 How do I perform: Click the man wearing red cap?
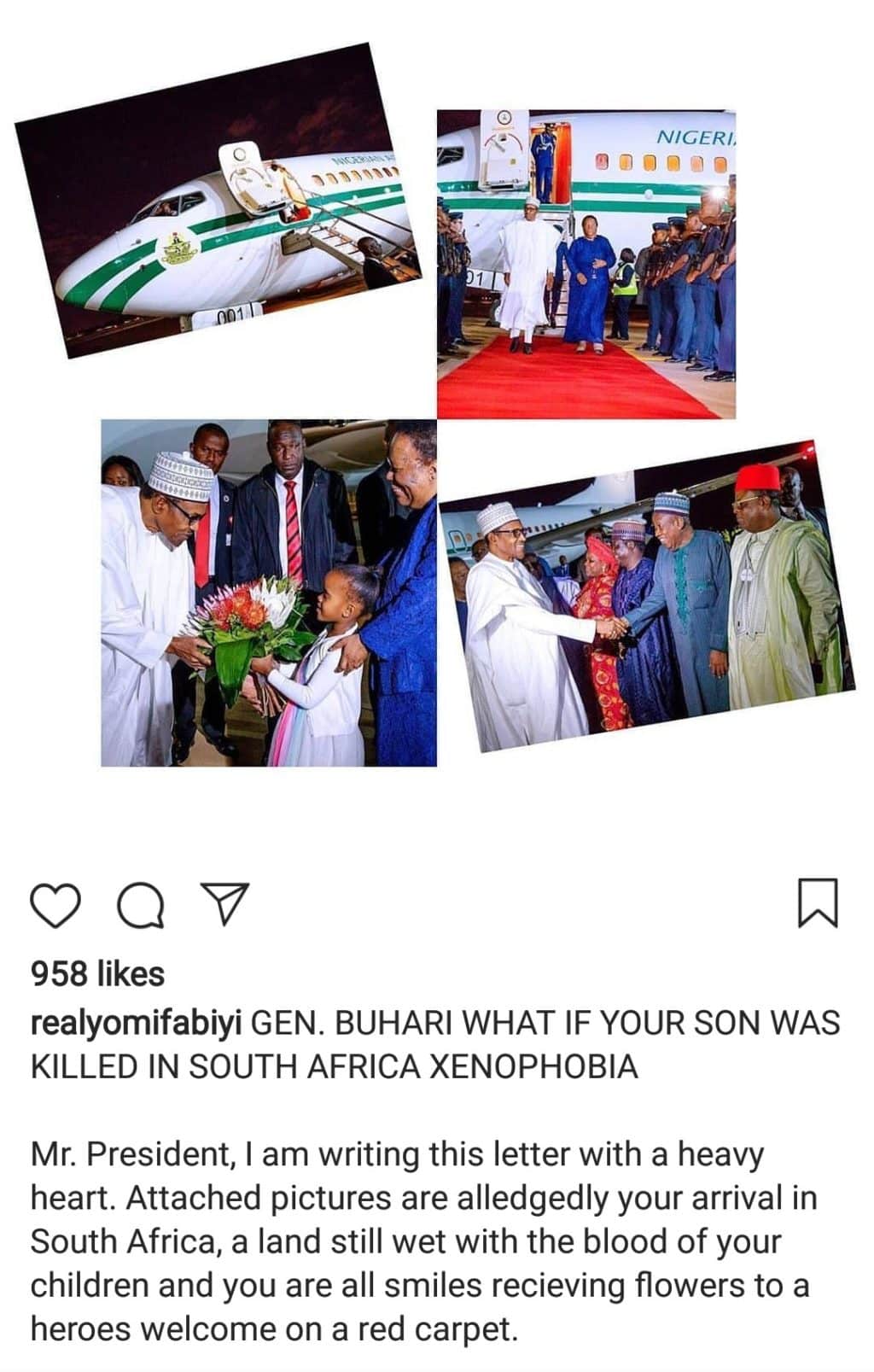[x=783, y=589]
